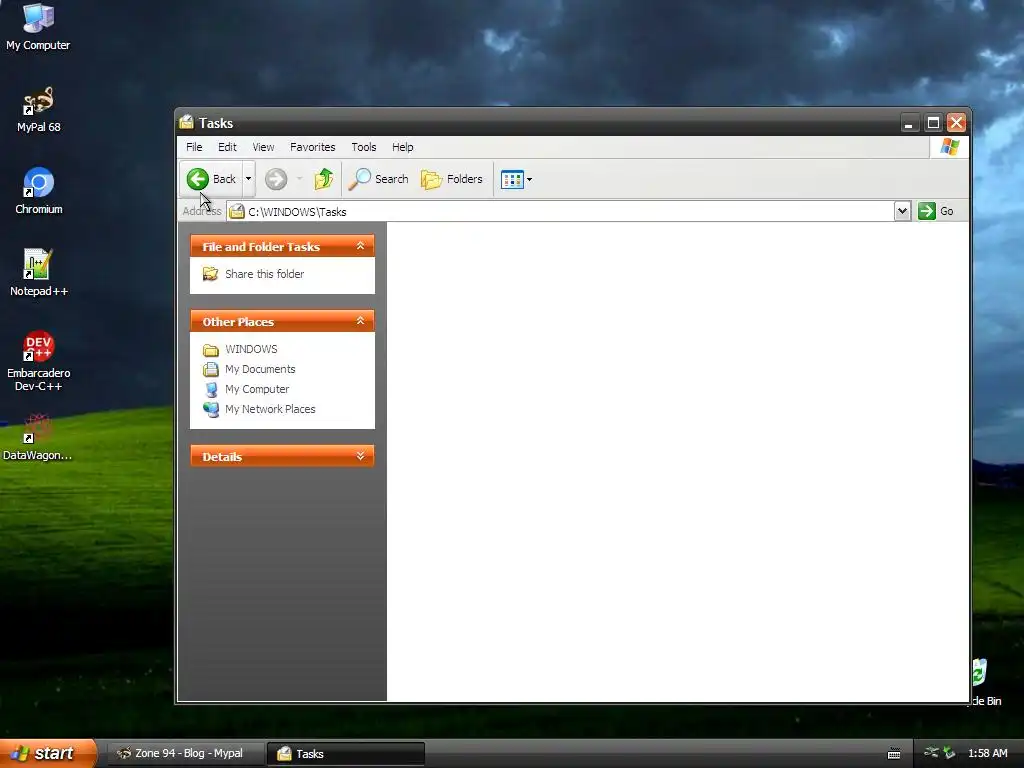Select the partially hidden Recycle Bin icon
1024x768 pixels.
click(986, 682)
